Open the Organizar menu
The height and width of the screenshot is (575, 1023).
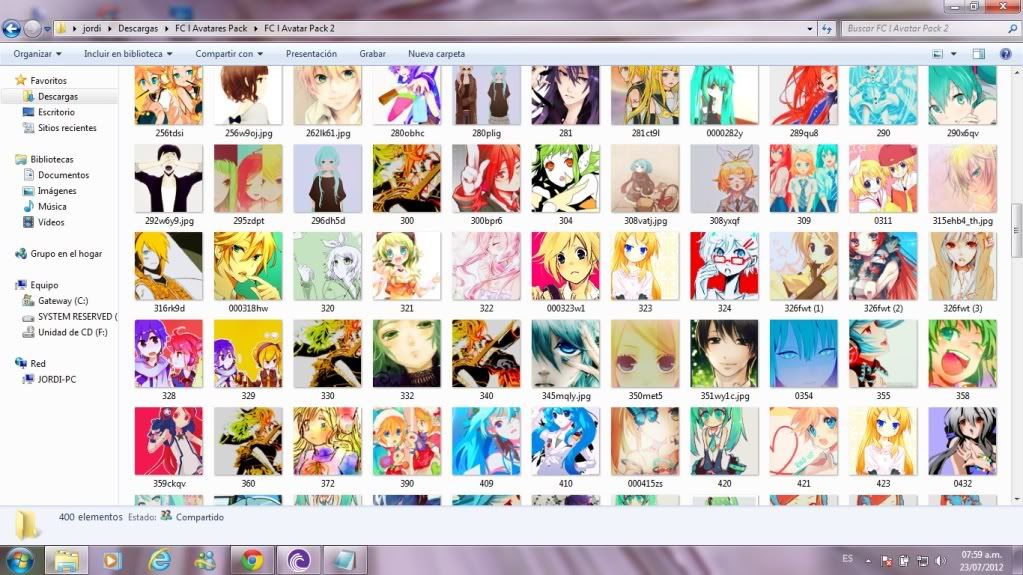point(37,54)
